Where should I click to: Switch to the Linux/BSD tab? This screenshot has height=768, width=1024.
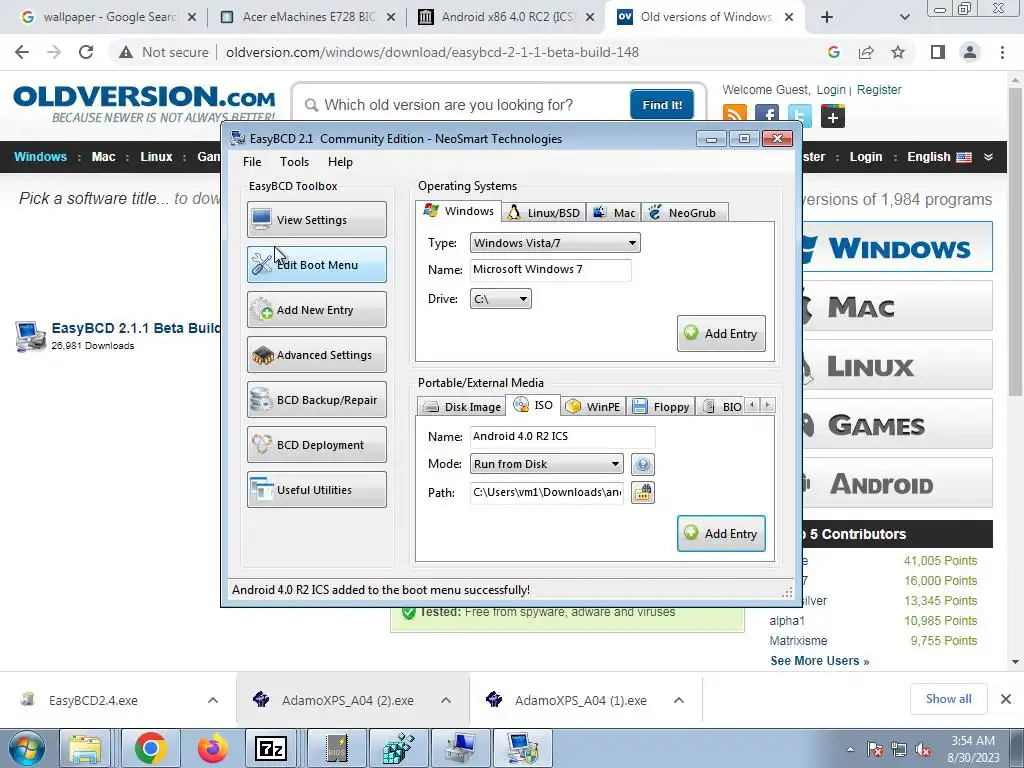[x=544, y=213]
